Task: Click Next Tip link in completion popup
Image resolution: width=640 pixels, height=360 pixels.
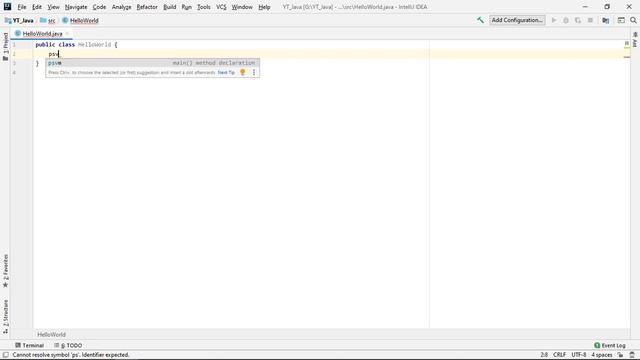Action: coord(226,72)
